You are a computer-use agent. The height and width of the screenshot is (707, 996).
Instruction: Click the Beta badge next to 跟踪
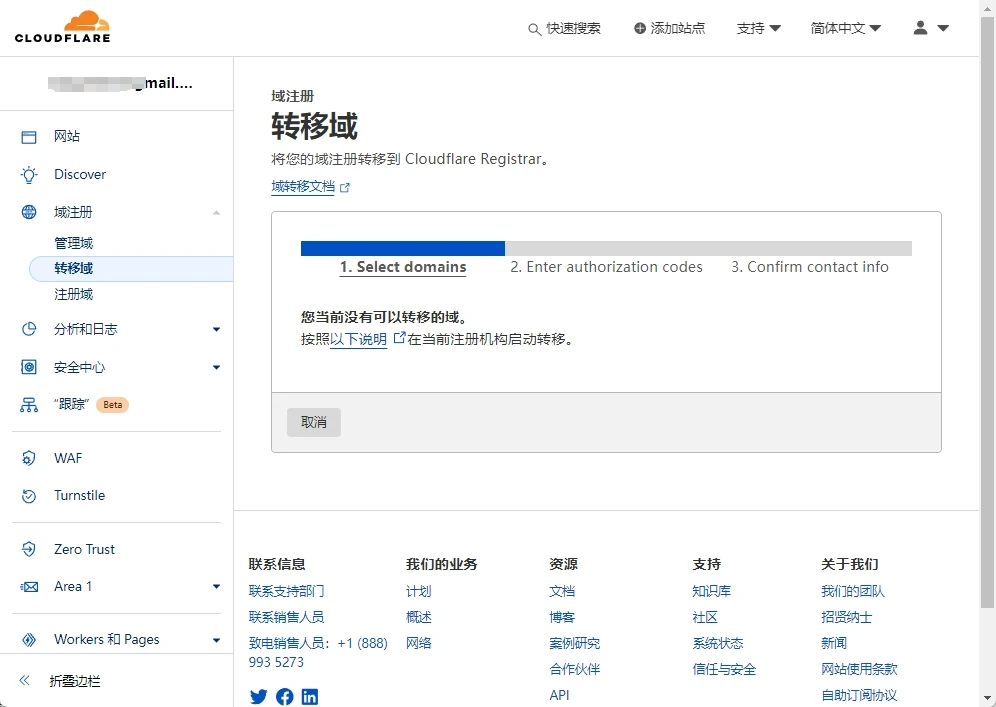[x=112, y=405]
